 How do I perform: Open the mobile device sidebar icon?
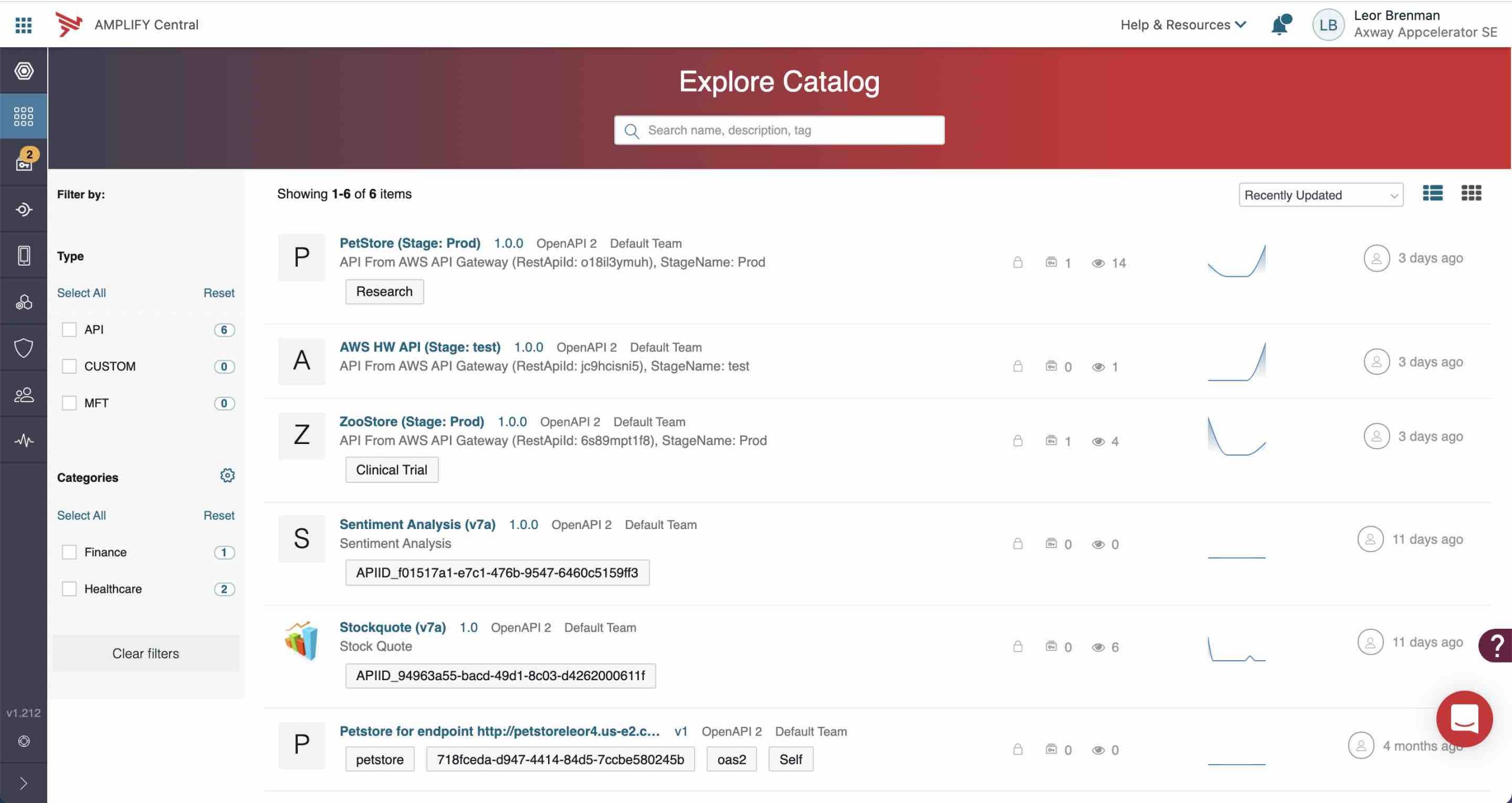24,256
